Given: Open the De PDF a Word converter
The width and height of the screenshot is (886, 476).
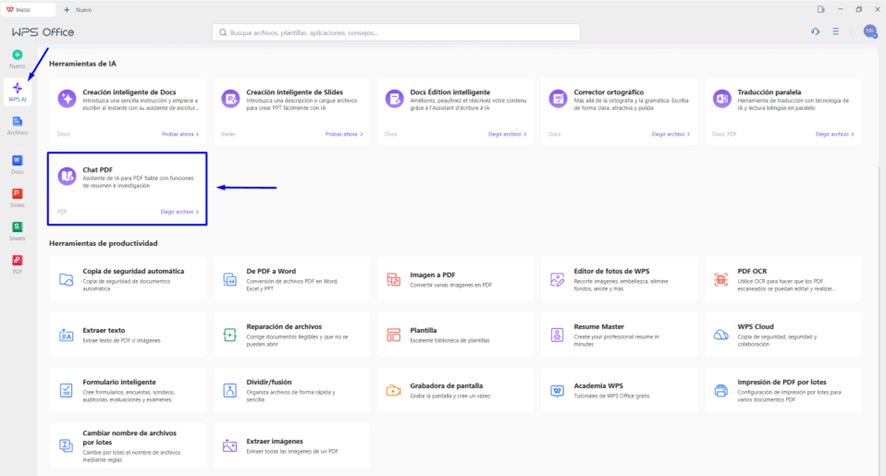Looking at the screenshot, I should coord(292,279).
